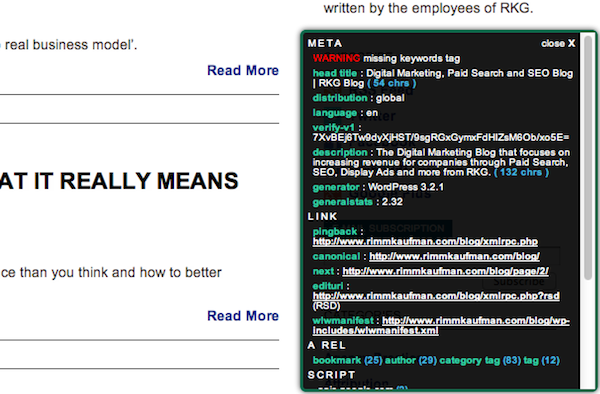Click the 'pingback' link label
Viewport: 600px width, 394px height.
coord(335,231)
